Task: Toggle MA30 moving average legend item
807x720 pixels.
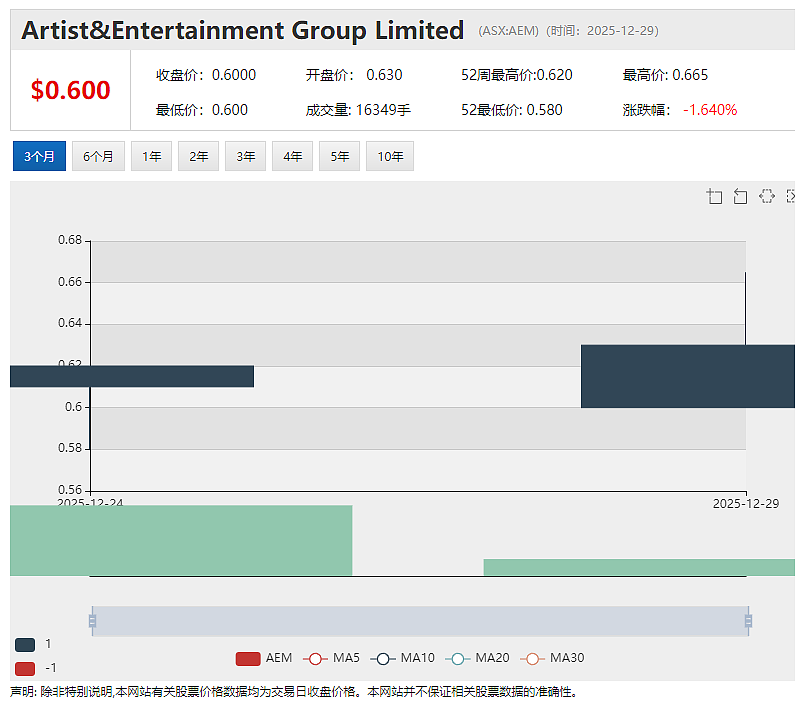Action: click(x=552, y=658)
